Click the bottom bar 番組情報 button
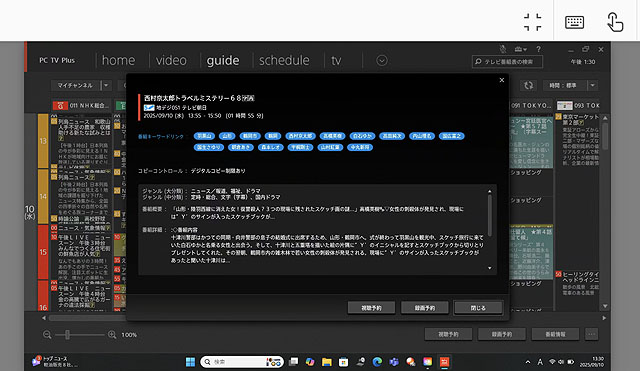This screenshot has height=371, width=640. tap(555, 334)
